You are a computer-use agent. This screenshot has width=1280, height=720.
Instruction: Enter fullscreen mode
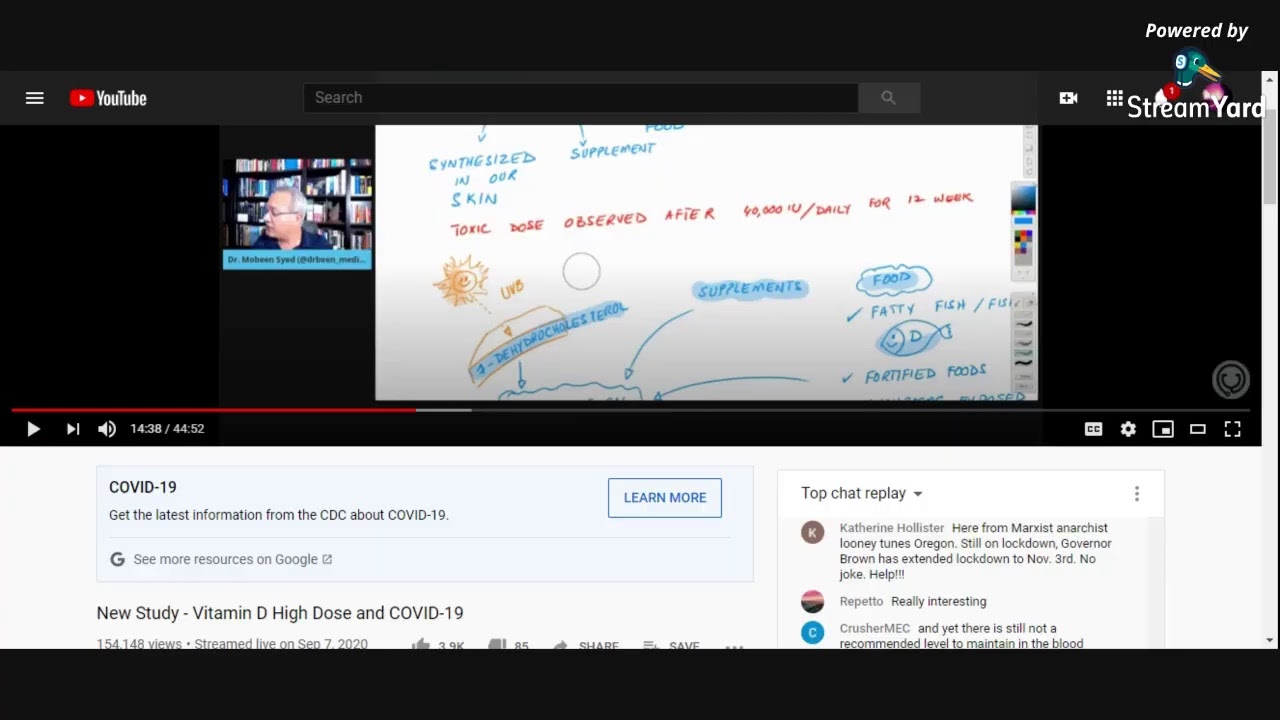pyautogui.click(x=1232, y=429)
